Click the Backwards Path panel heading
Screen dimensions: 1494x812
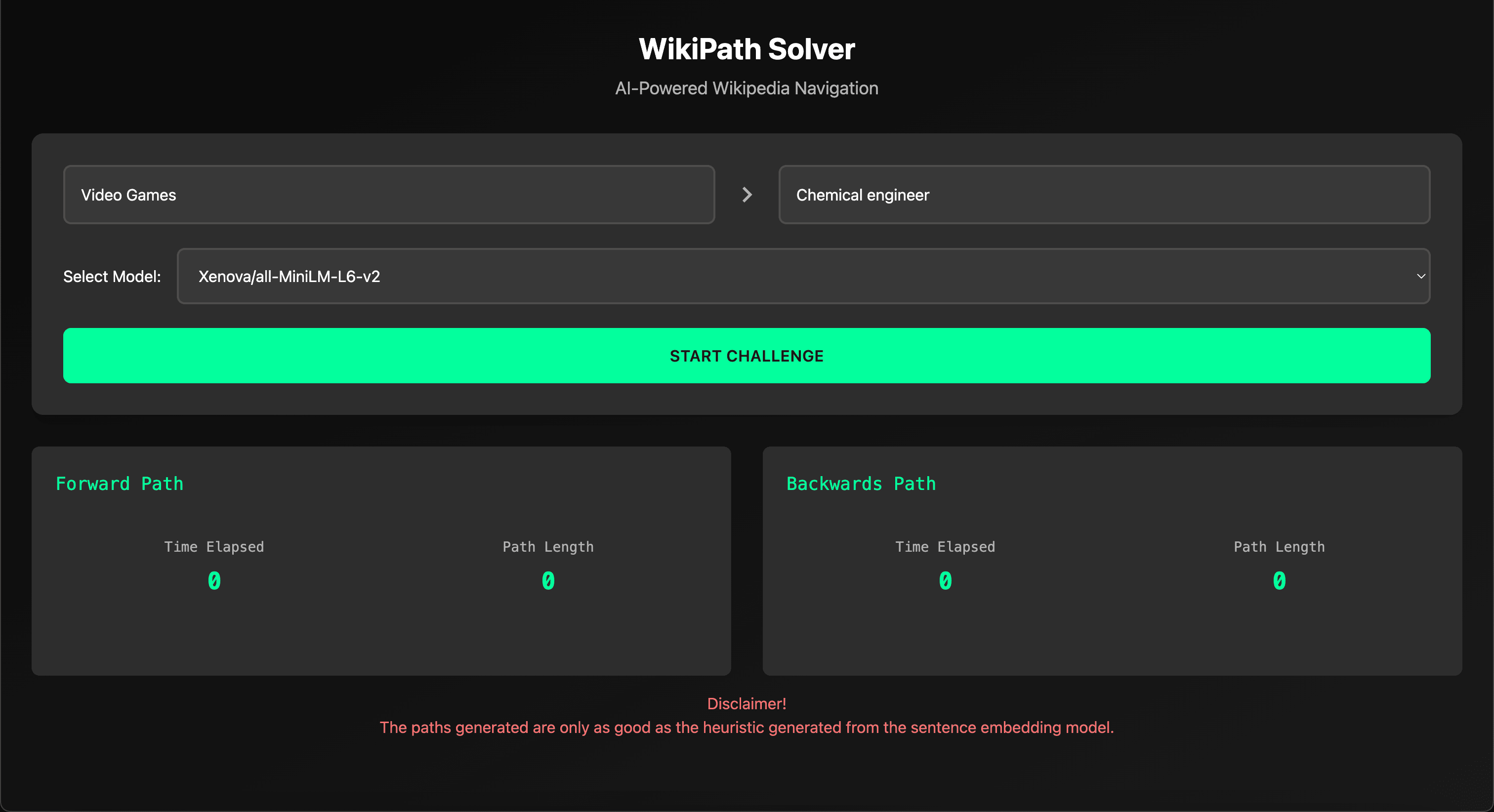[x=861, y=483]
